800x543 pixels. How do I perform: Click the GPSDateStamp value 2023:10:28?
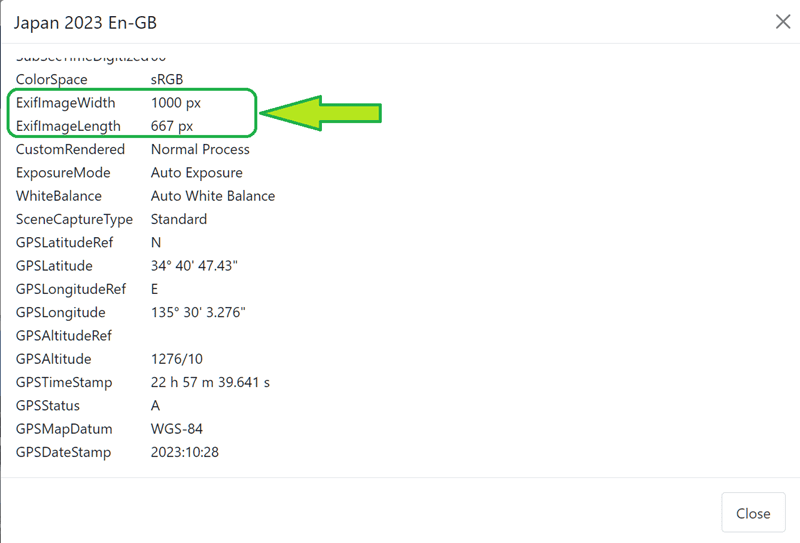184,452
